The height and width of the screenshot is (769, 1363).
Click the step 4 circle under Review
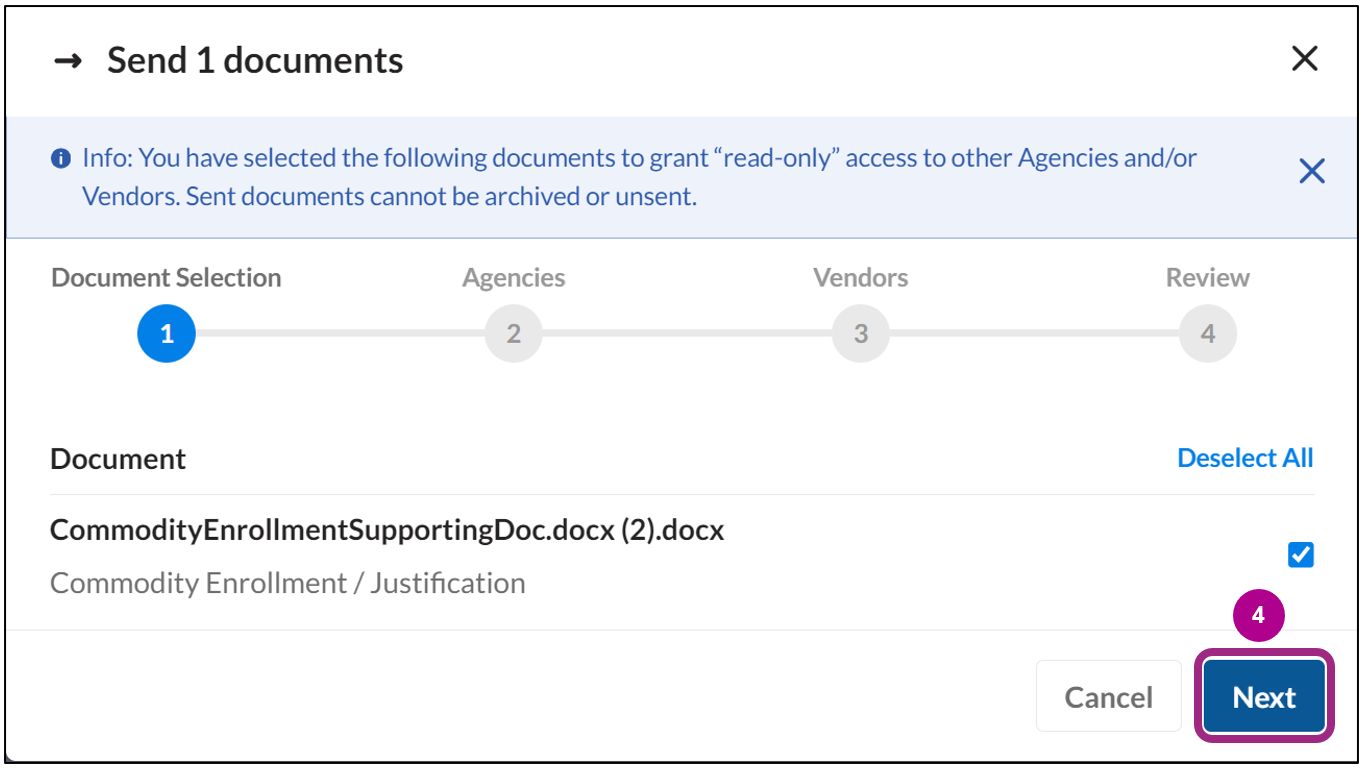click(x=1207, y=333)
